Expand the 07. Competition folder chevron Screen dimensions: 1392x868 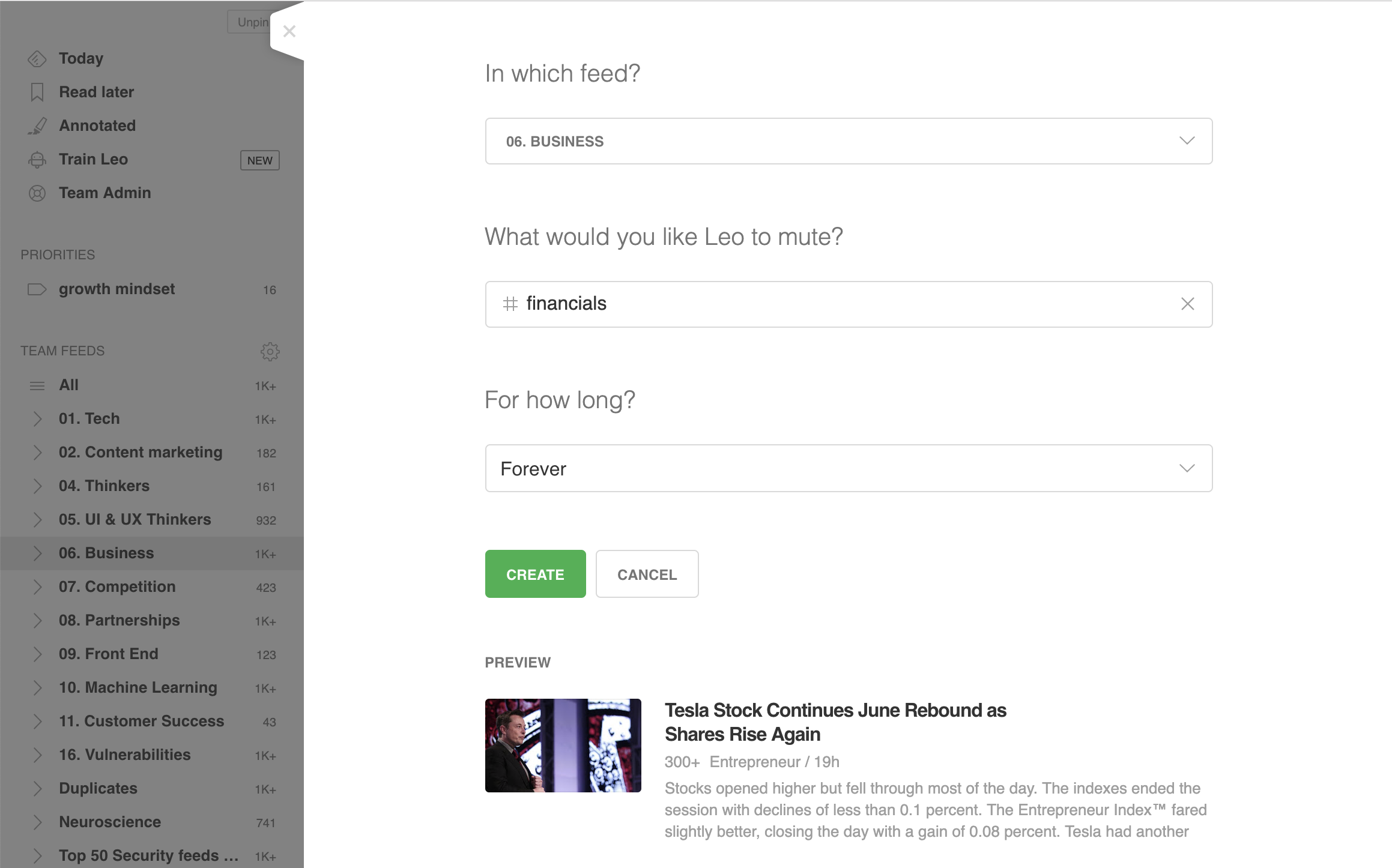tap(37, 587)
